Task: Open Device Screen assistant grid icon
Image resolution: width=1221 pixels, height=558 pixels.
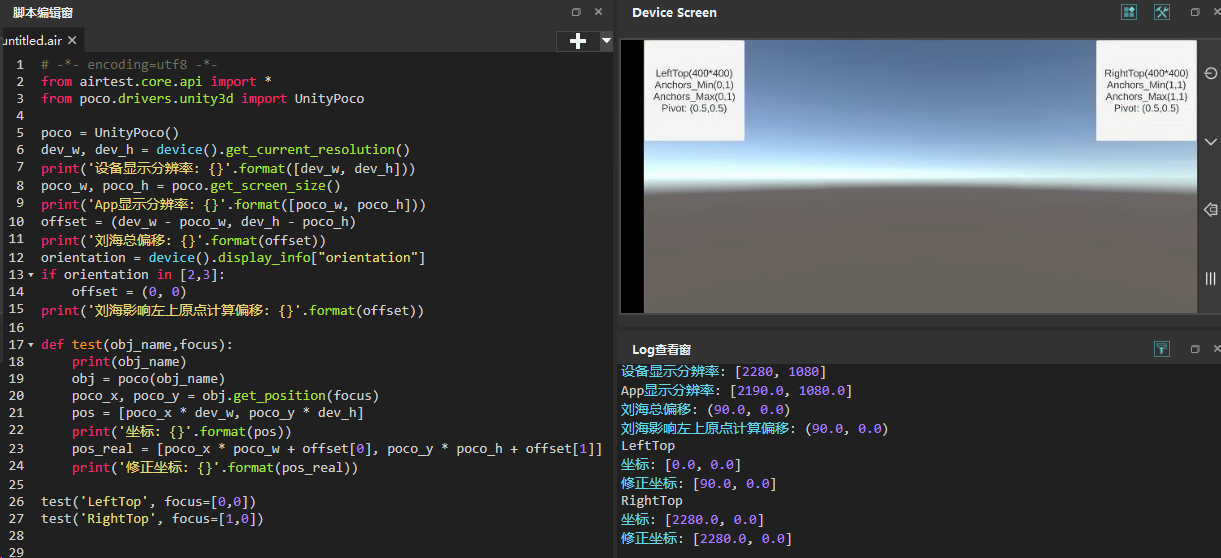Action: coord(1130,12)
